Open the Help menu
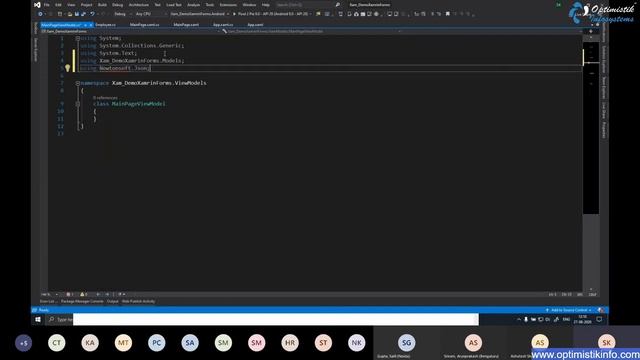Screen dimensions: 640x360 point(266,5)
